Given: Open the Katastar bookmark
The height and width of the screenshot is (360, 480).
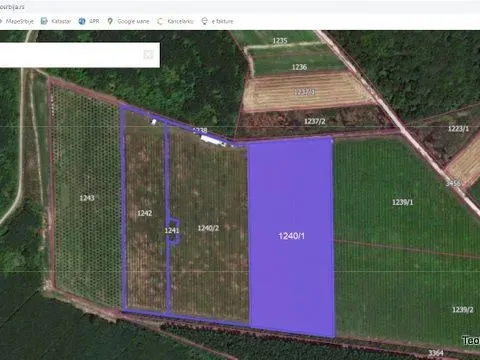Looking at the screenshot, I should (61, 21).
